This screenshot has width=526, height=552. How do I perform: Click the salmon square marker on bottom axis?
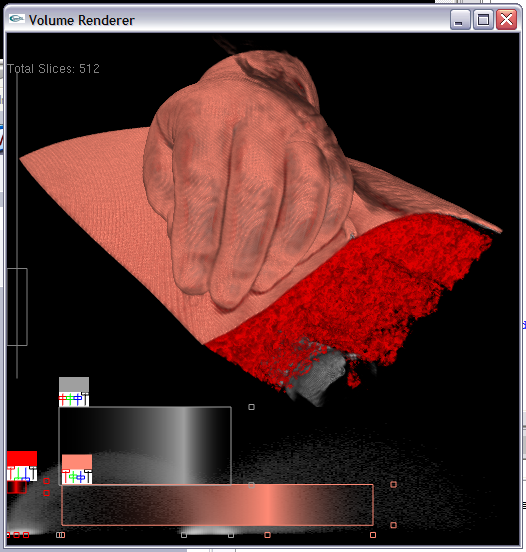click(268, 535)
